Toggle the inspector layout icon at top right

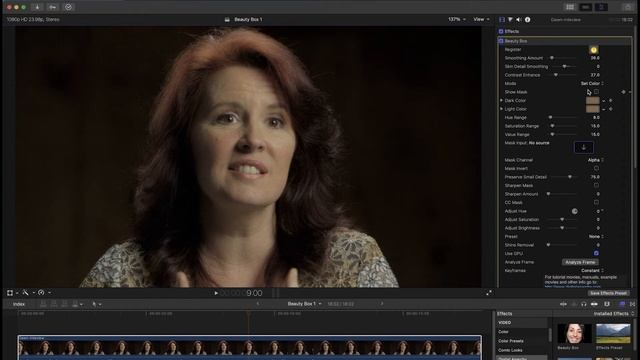601,7
